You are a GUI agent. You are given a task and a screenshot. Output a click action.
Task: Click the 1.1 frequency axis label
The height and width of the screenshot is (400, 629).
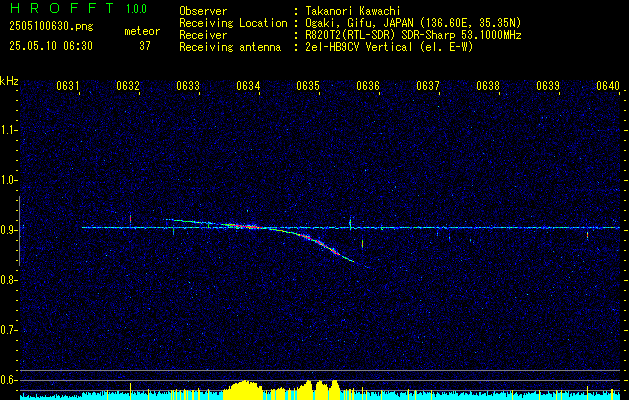click(x=7, y=130)
